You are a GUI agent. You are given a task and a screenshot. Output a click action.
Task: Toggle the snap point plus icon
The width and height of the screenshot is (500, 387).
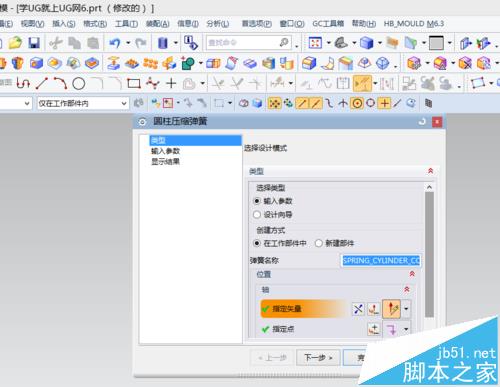(384, 103)
